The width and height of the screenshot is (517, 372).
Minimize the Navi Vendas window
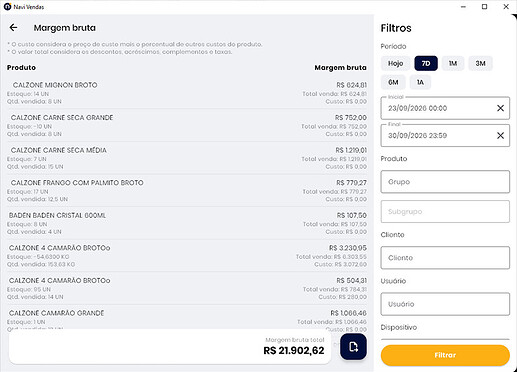463,7
